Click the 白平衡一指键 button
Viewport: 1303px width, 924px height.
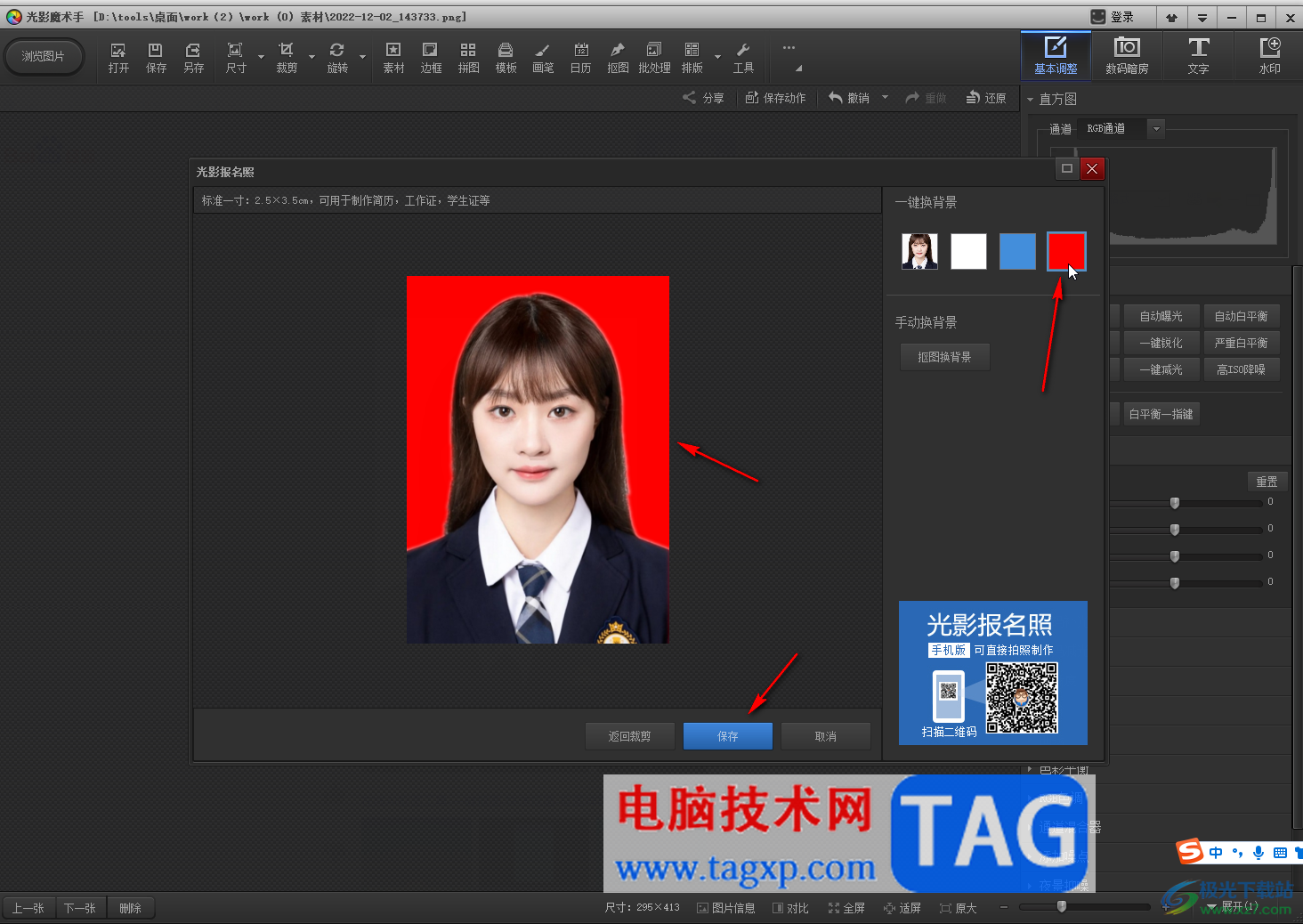[x=1161, y=414]
